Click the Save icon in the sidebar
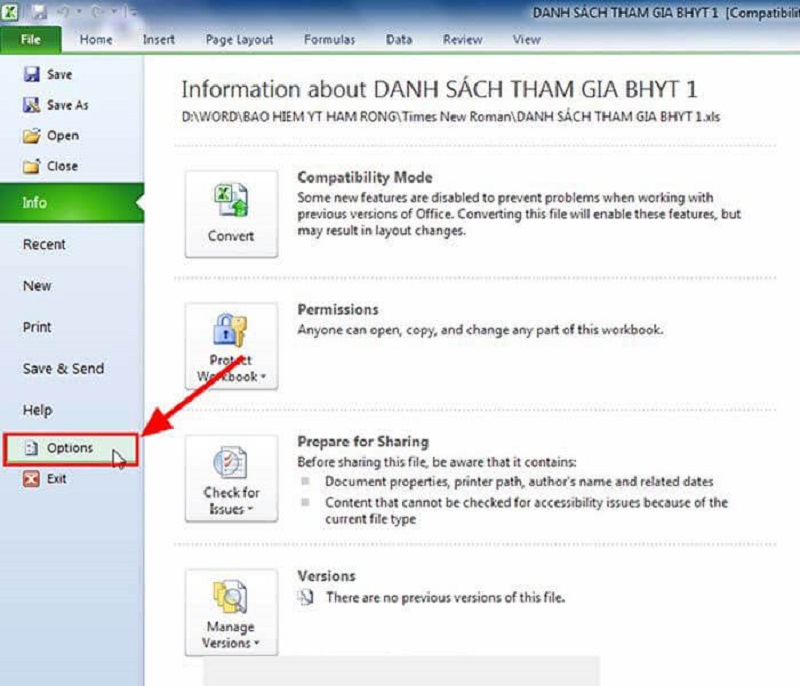 [31, 74]
